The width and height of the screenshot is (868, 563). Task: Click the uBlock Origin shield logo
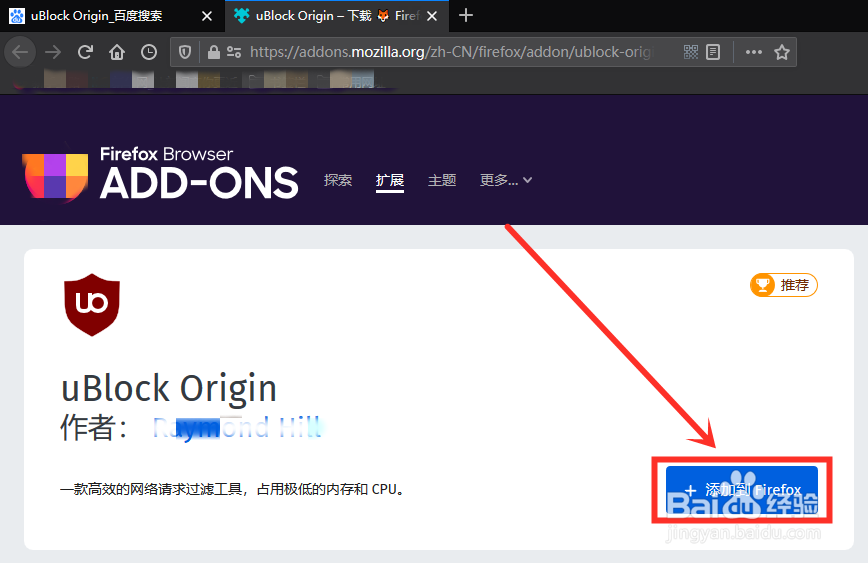pos(92,304)
